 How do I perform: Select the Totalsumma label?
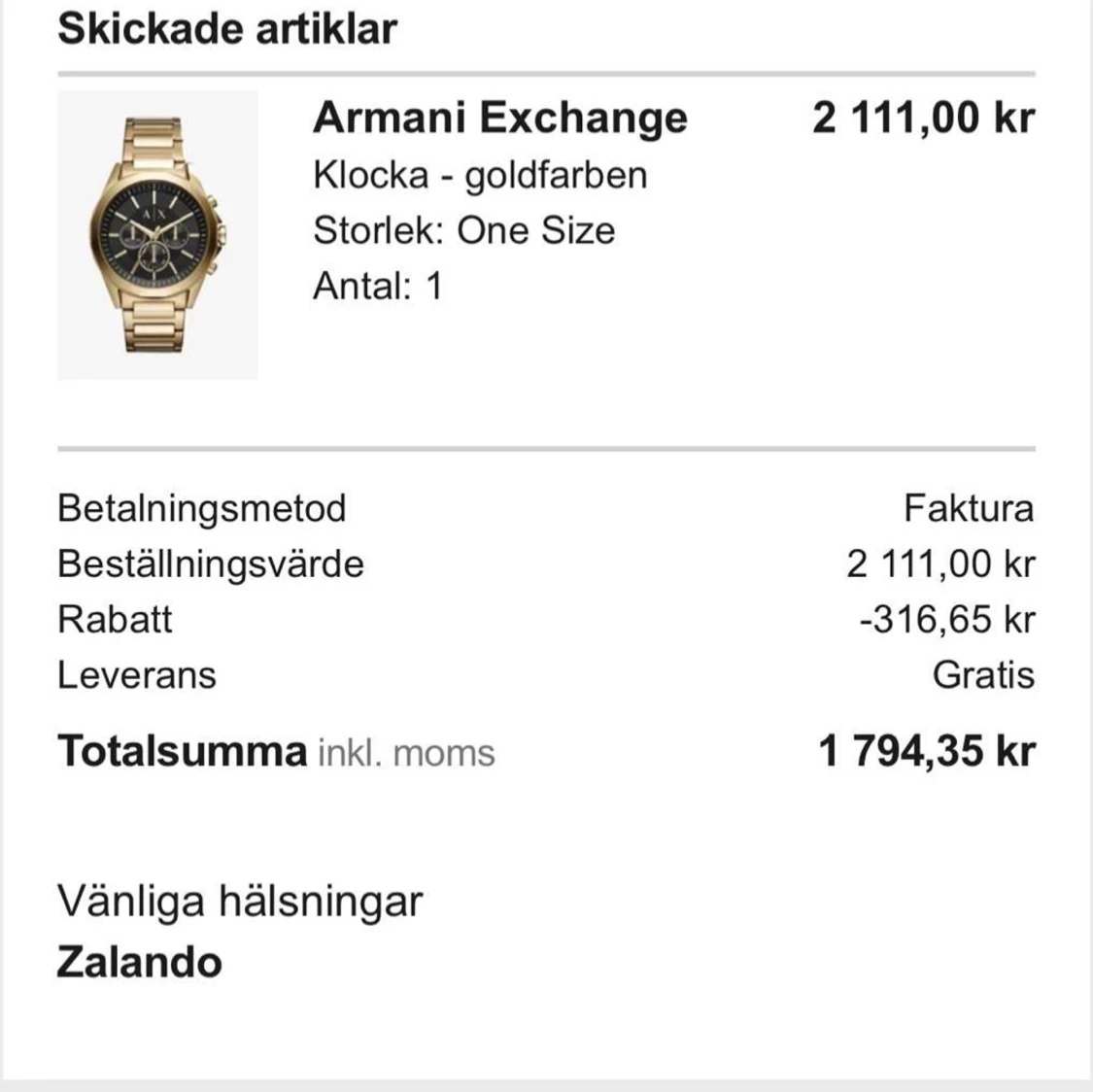[x=183, y=751]
